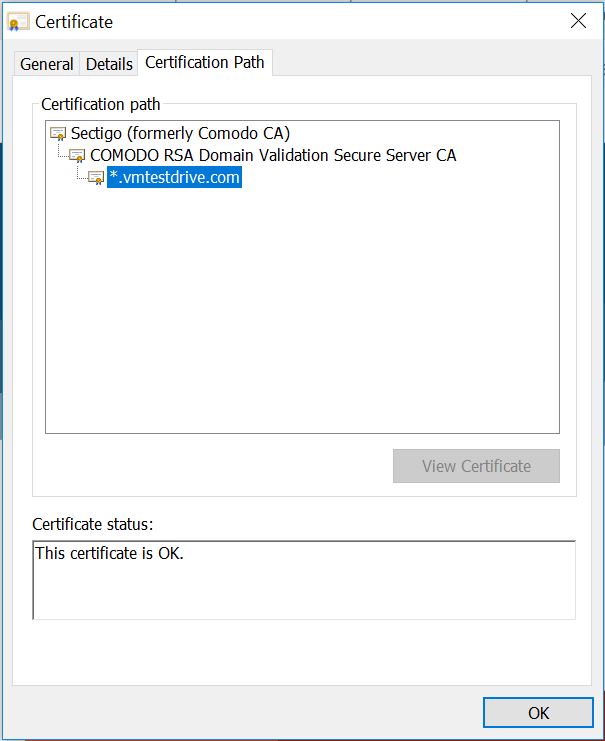605x741 pixels.
Task: Close the Certificate dialog window
Action: point(577,21)
